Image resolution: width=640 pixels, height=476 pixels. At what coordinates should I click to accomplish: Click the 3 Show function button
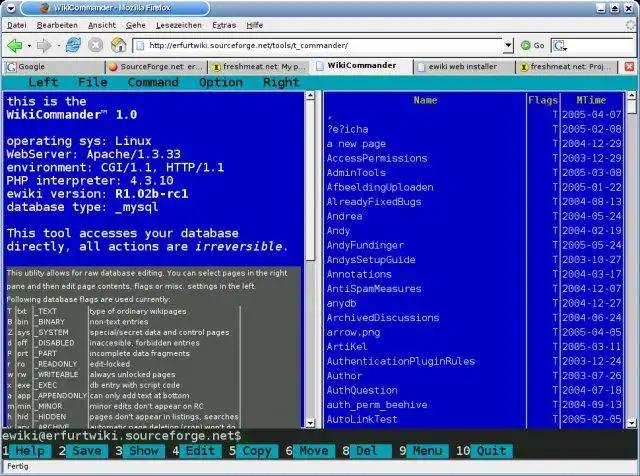tap(144, 451)
